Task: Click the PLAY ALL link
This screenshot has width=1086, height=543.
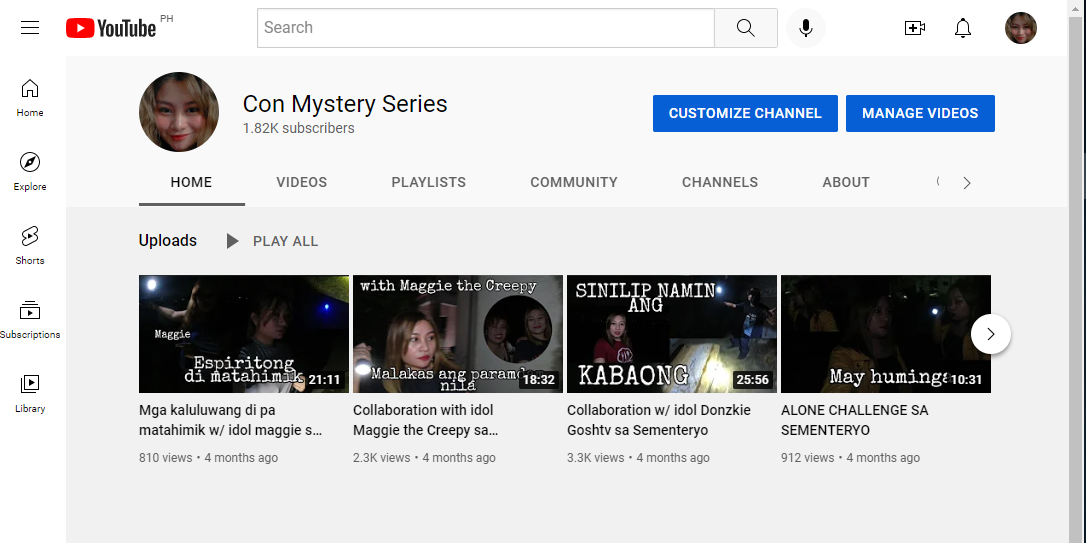Action: pos(285,241)
